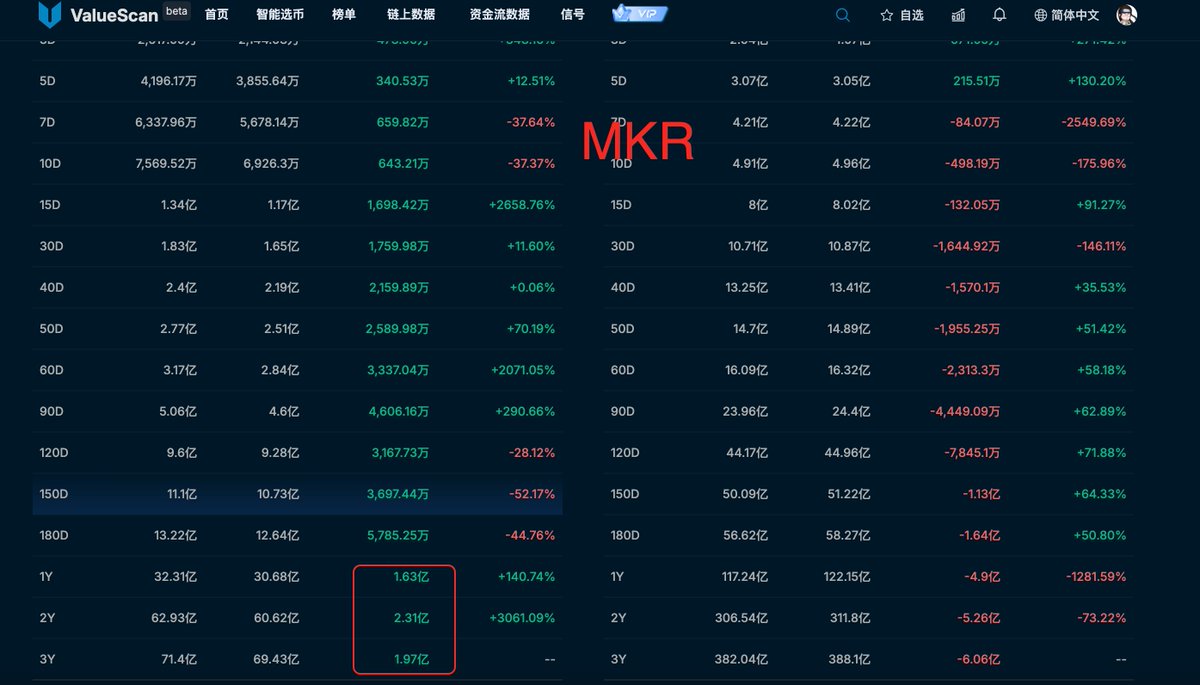The width and height of the screenshot is (1200, 685).
Task: Click the +130.20% change value
Action: point(1097,81)
